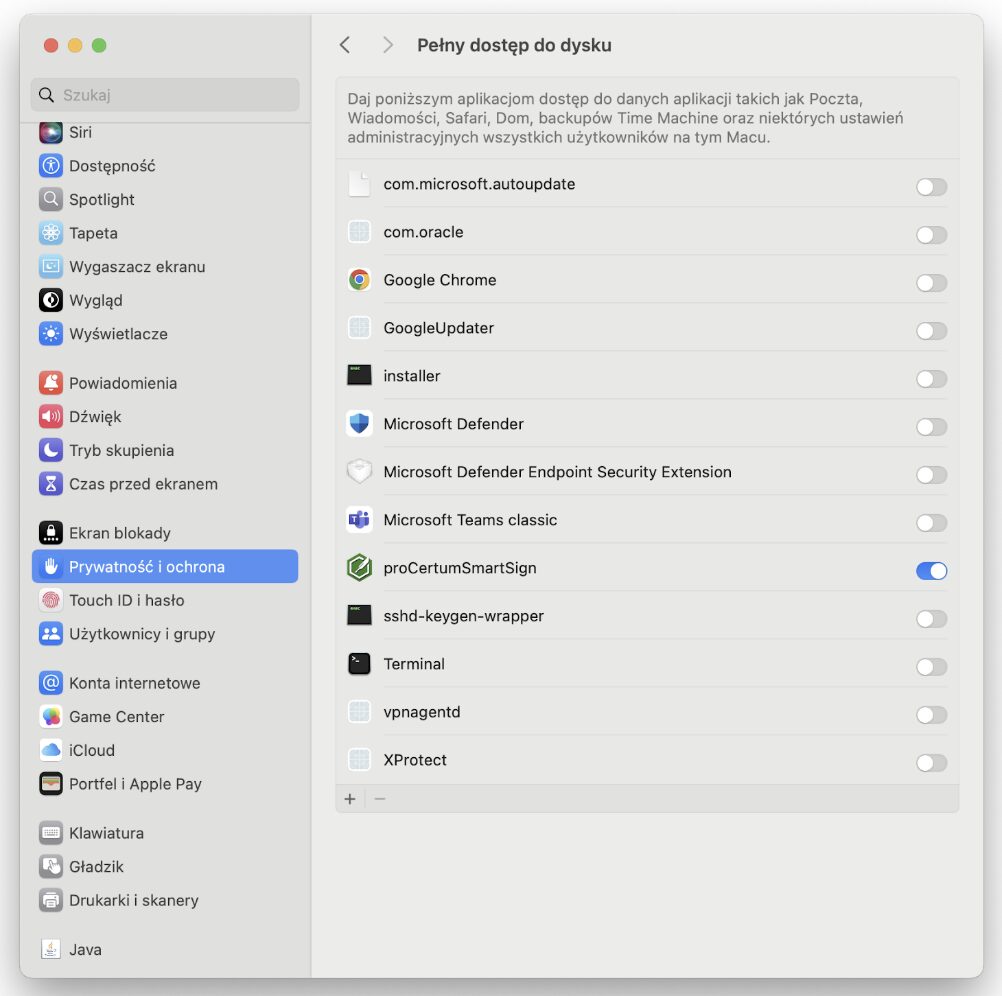Viewport: 1002px width, 996px height.
Task: Open Użytkownicy i grupy icon
Action: tap(51, 634)
